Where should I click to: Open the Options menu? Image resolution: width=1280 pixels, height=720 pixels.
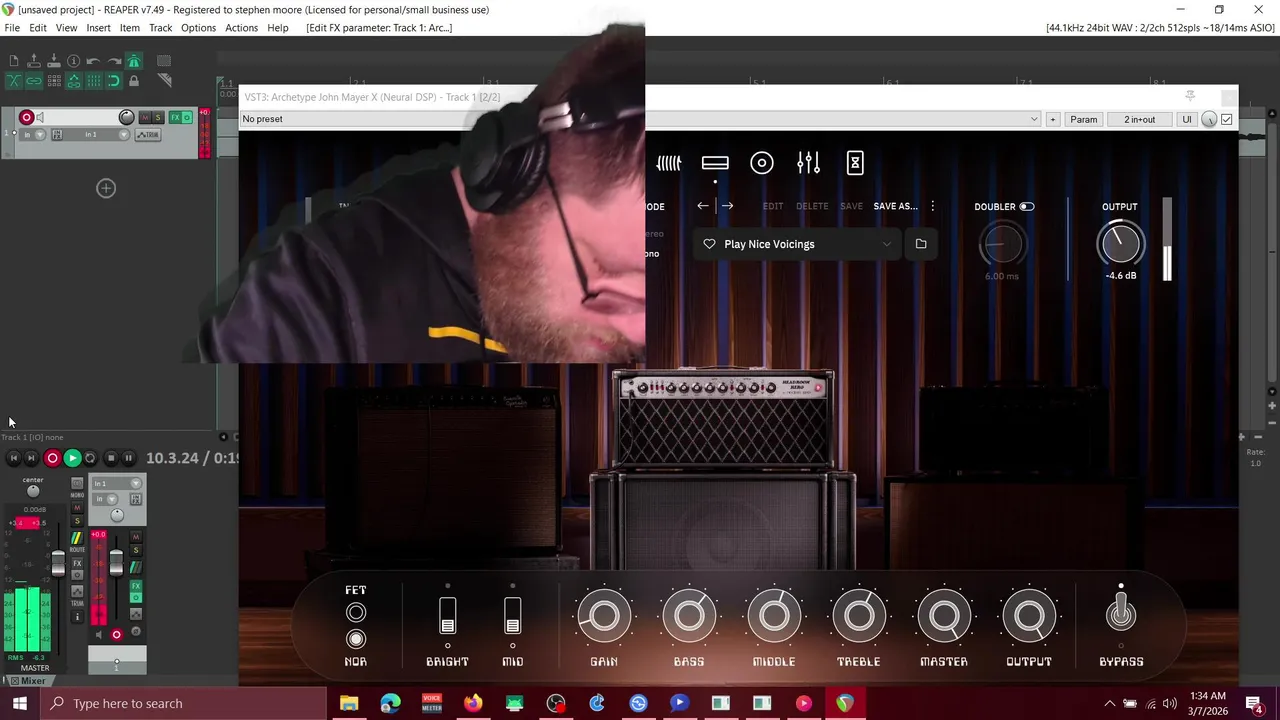(198, 28)
